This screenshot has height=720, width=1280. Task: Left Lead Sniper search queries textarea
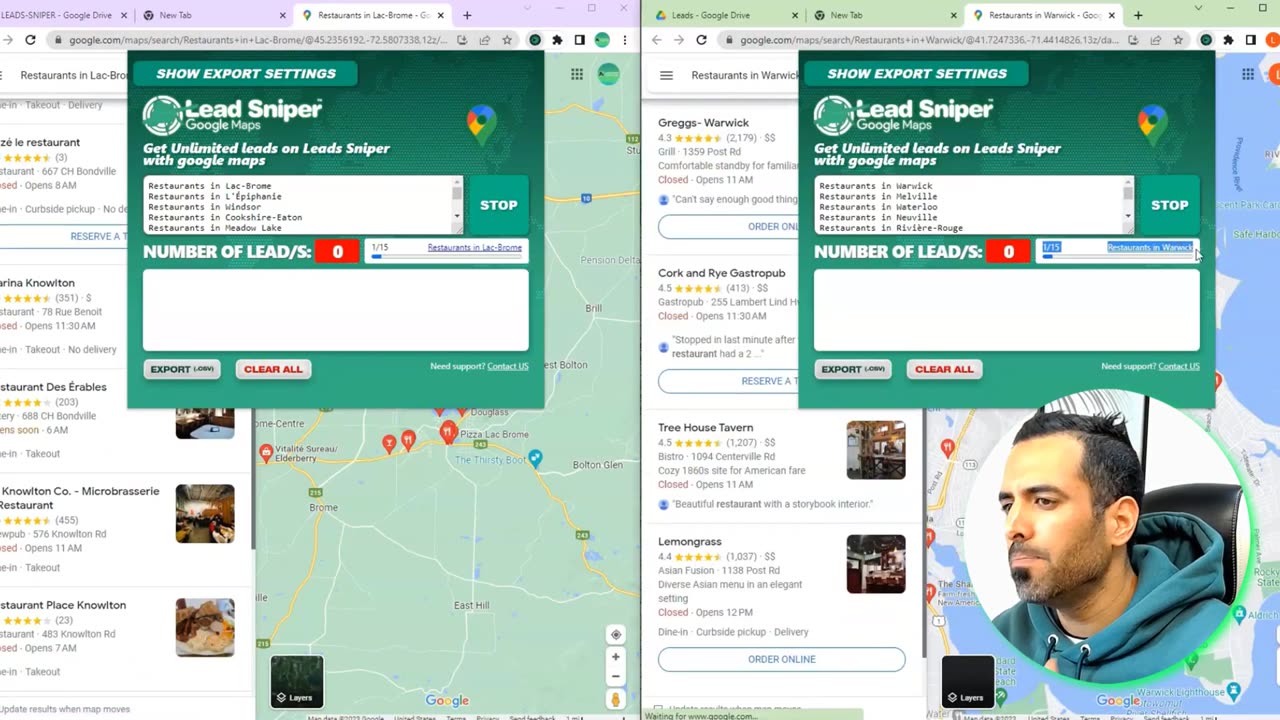(304, 205)
